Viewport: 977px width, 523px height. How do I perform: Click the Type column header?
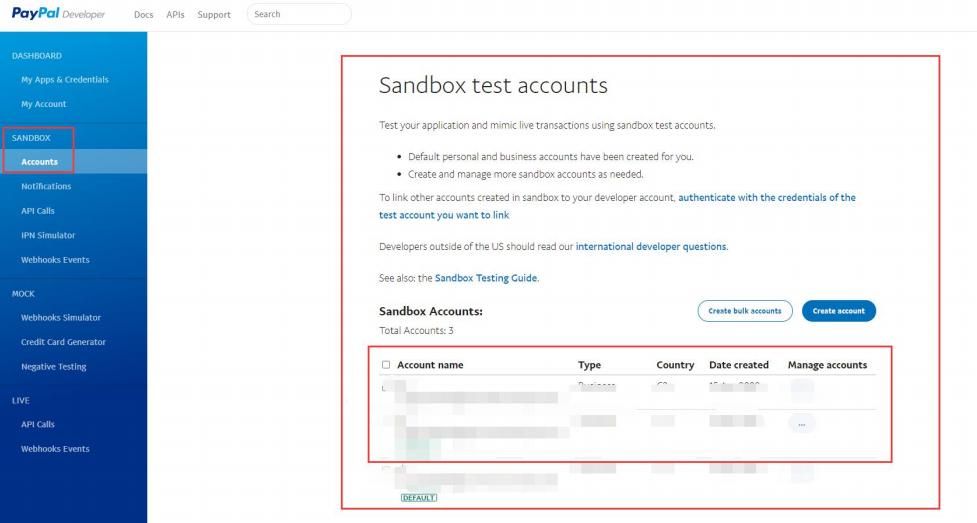point(589,365)
